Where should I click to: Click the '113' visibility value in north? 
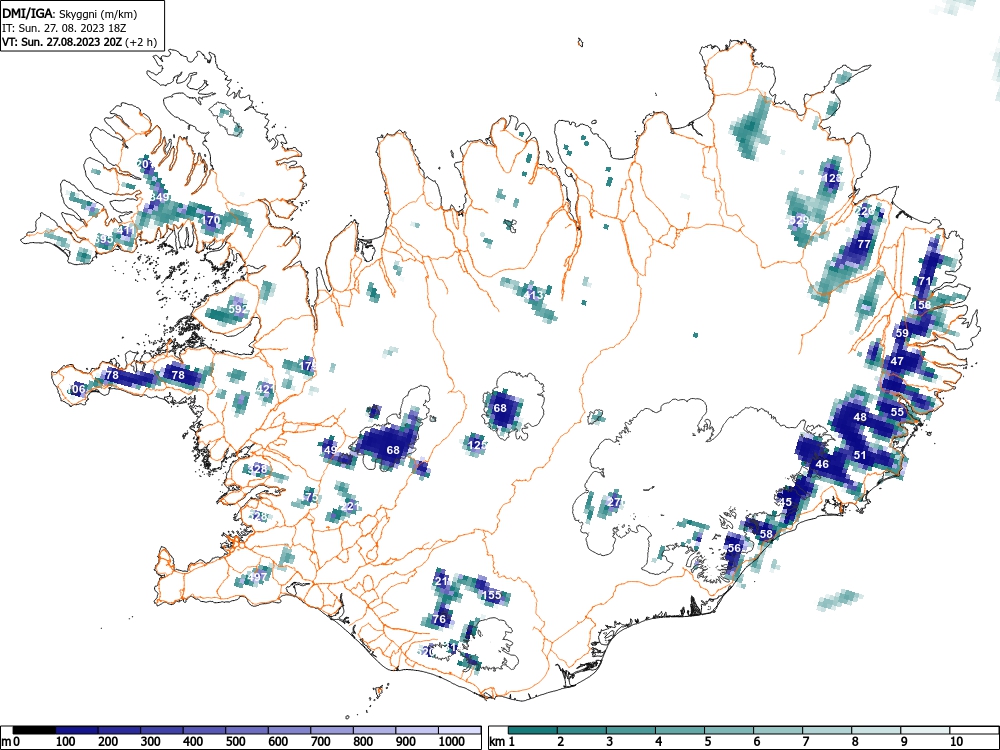534,295
